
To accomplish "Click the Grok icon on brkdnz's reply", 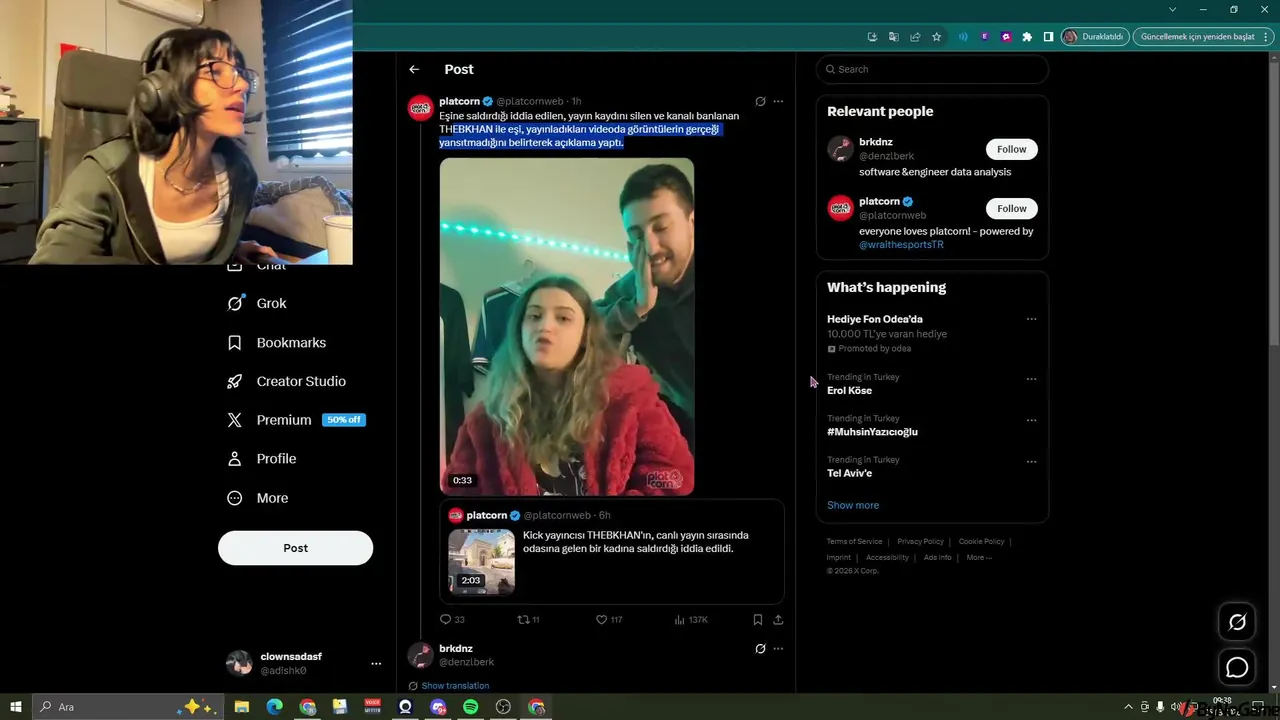I will (760, 648).
